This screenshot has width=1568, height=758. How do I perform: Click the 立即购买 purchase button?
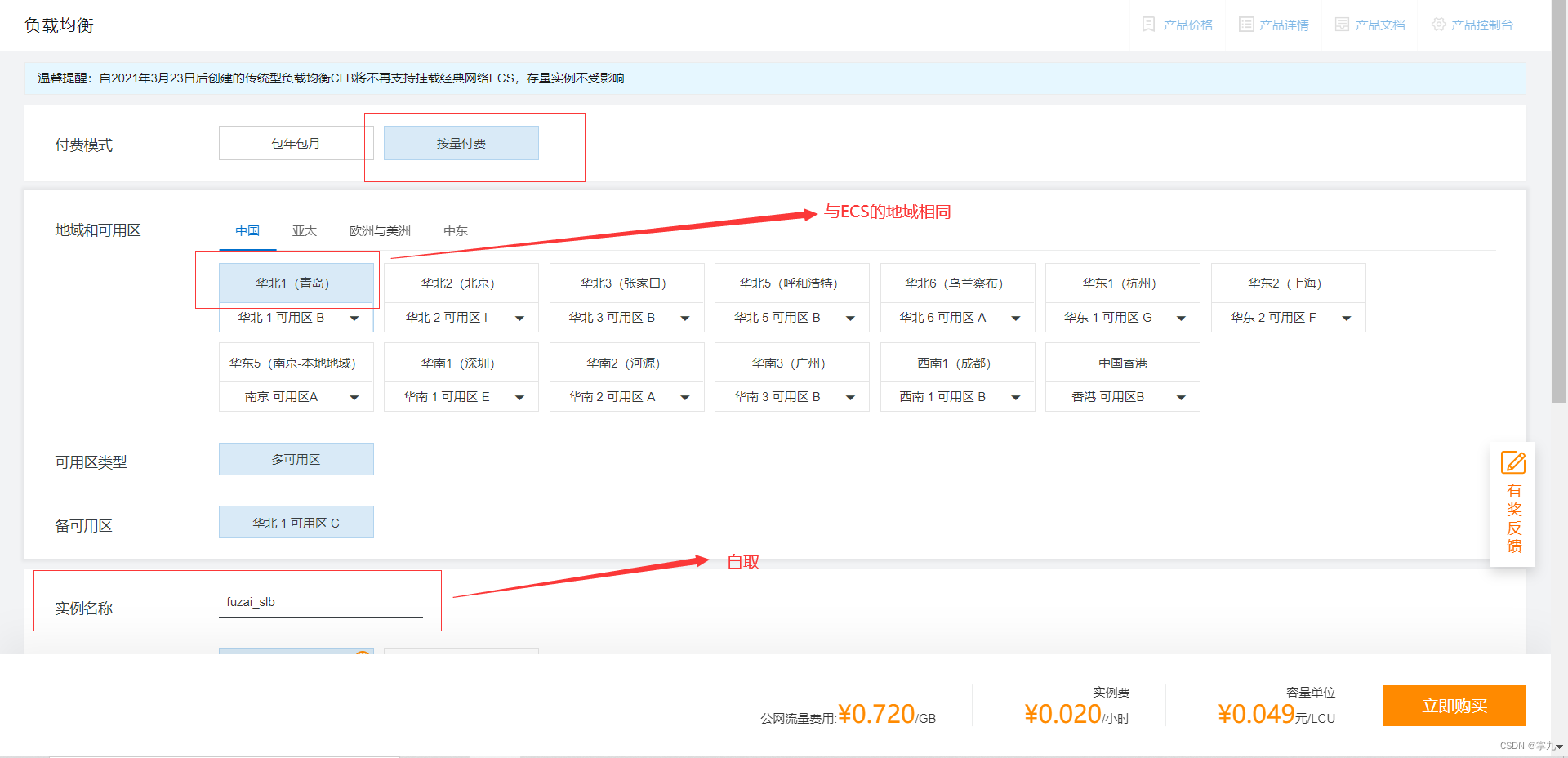pyautogui.click(x=1454, y=706)
